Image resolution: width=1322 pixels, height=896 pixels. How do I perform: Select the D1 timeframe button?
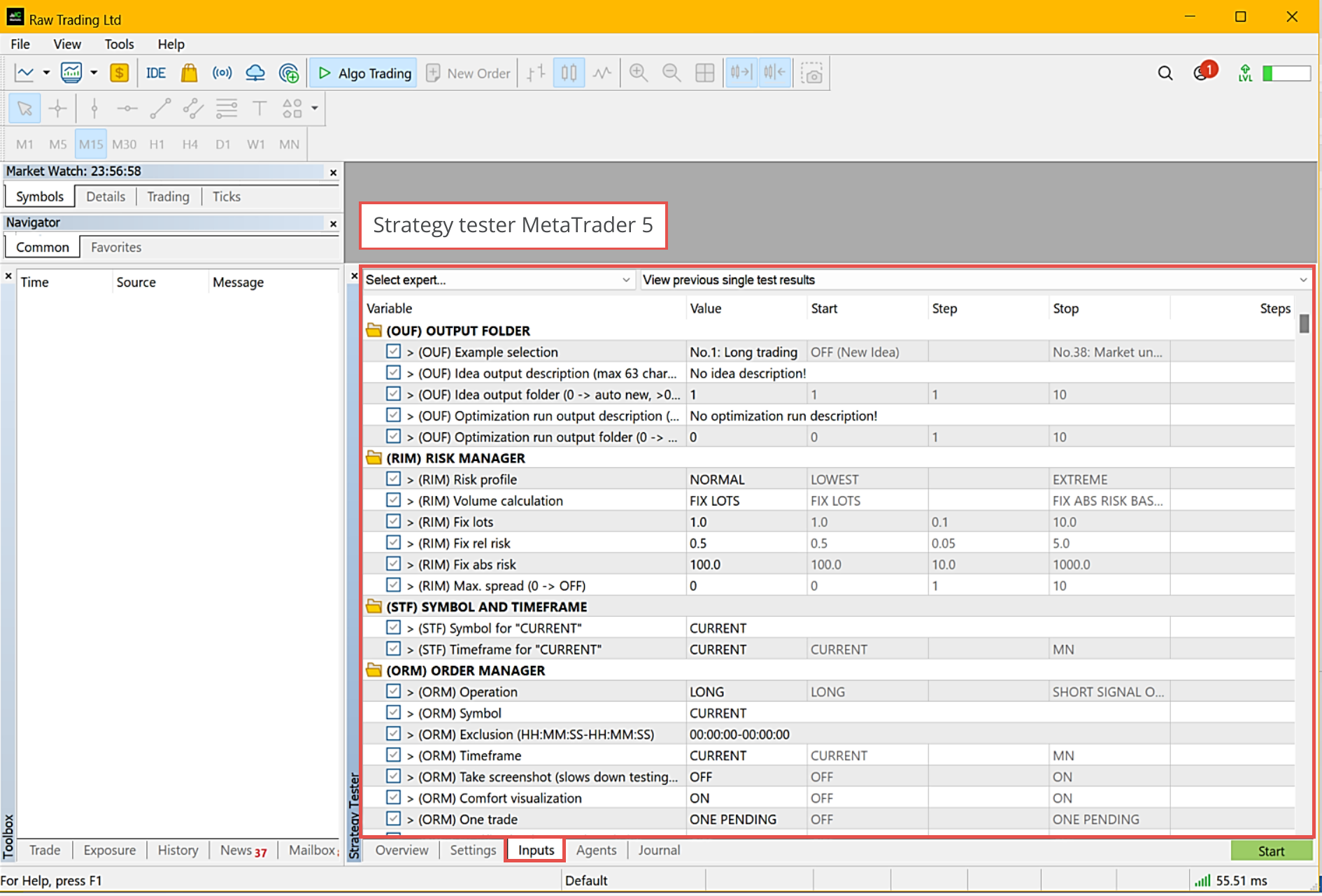[x=223, y=144]
